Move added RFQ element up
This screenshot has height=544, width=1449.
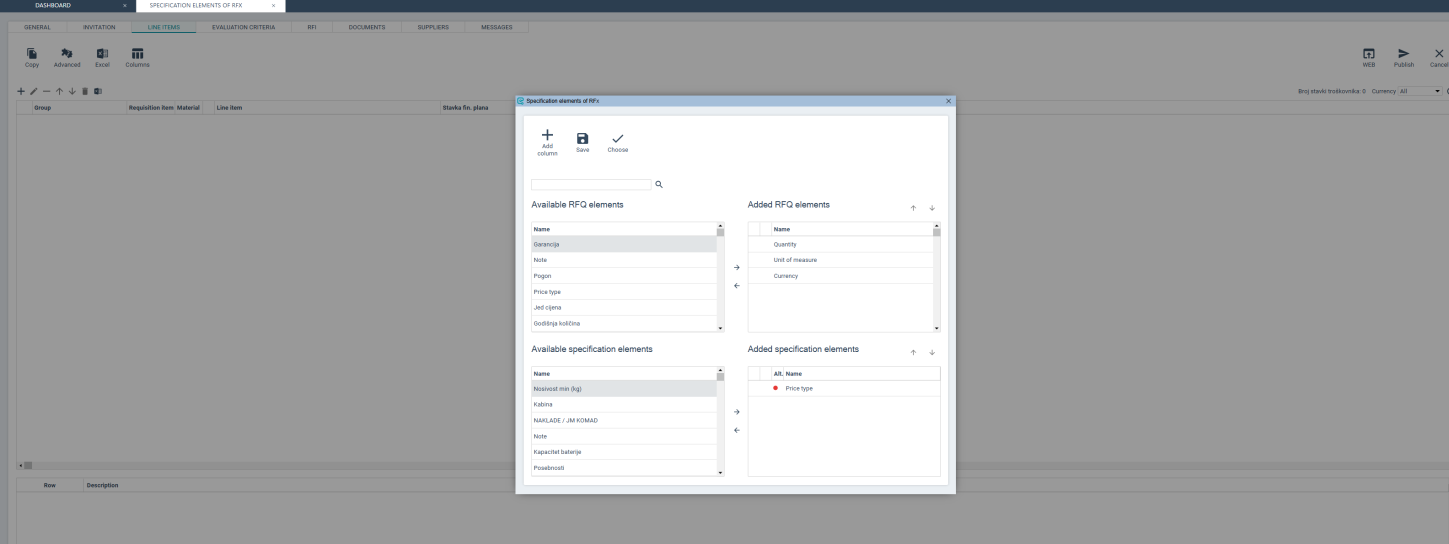pos(913,208)
